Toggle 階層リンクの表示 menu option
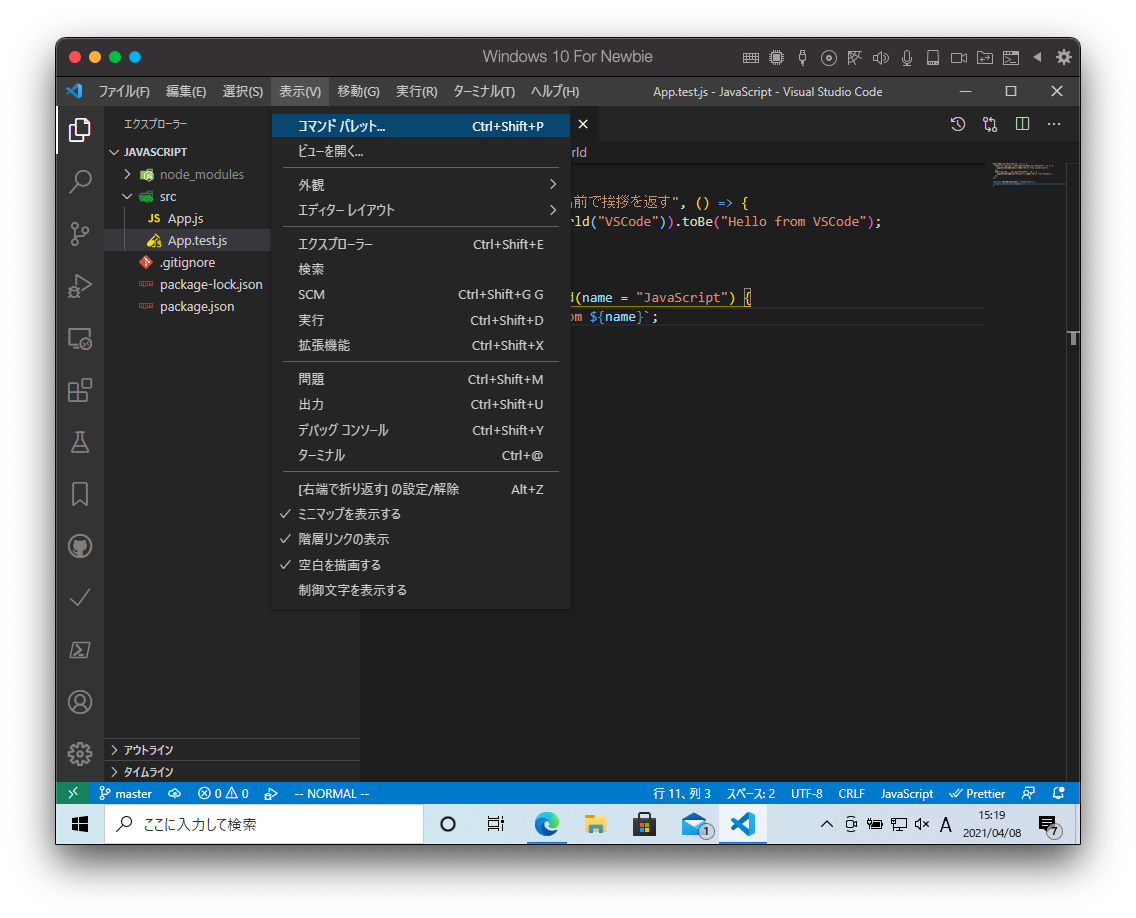This screenshot has height=918, width=1136. tap(343, 539)
